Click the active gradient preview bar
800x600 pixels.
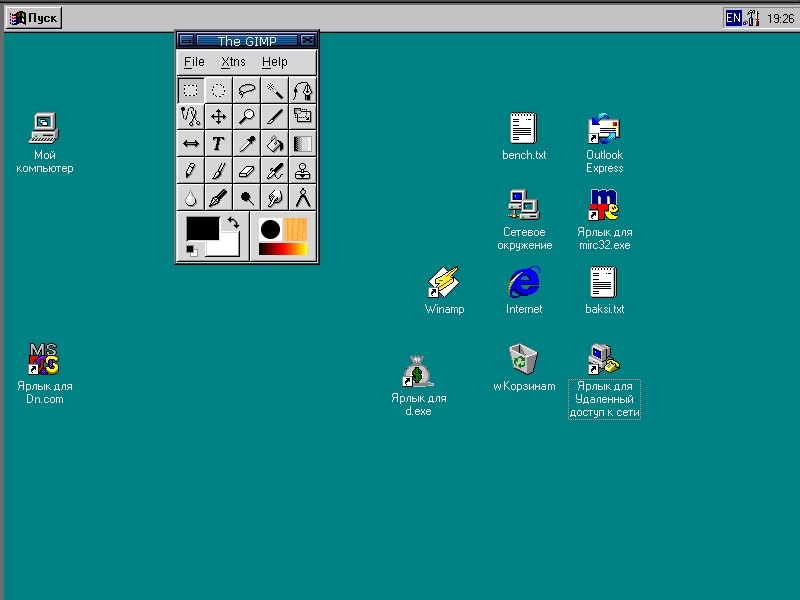point(282,249)
